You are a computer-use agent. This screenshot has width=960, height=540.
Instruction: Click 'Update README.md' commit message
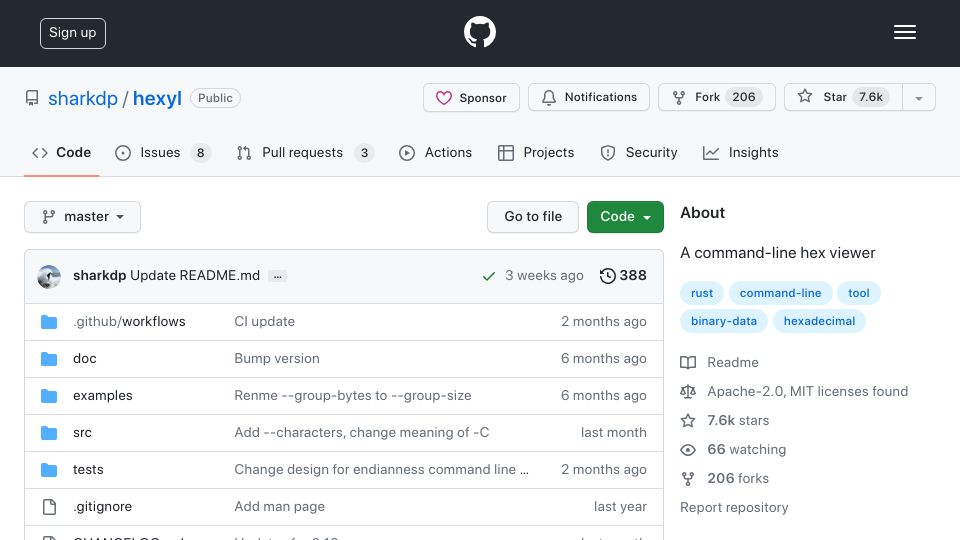pos(195,276)
